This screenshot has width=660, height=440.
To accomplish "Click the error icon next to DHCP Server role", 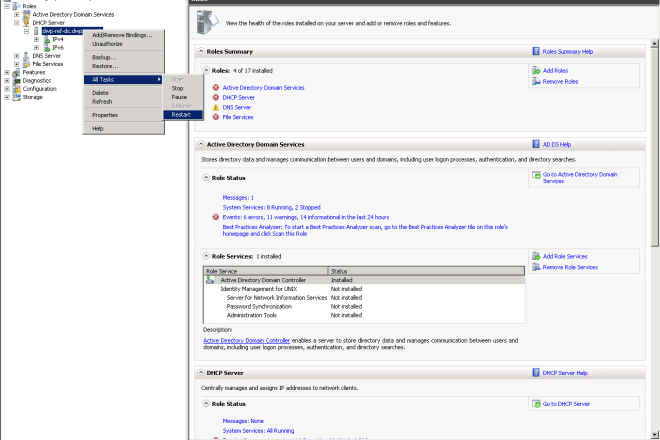I will [x=216, y=97].
